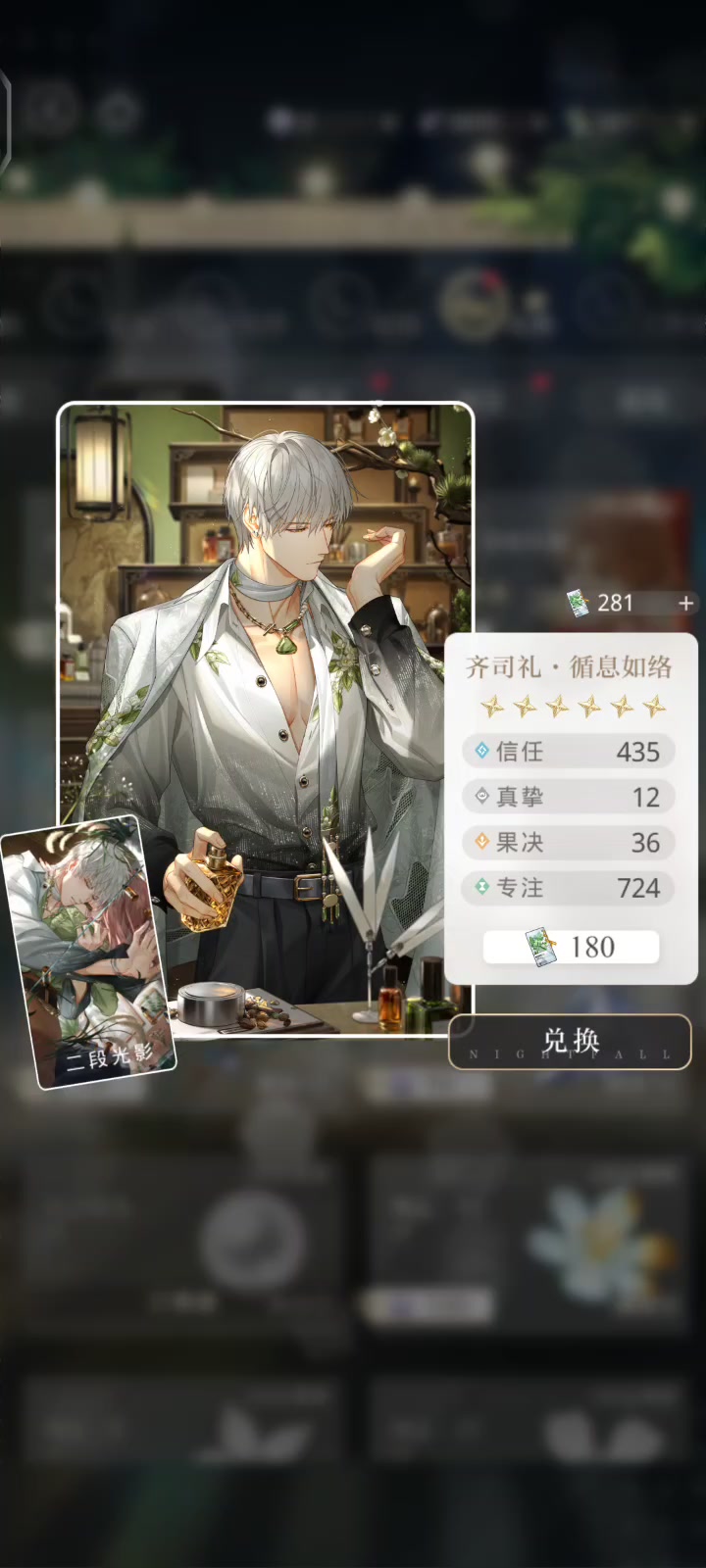
Task: Tap the card title 齐司礼·循息如络
Action: coord(569,667)
